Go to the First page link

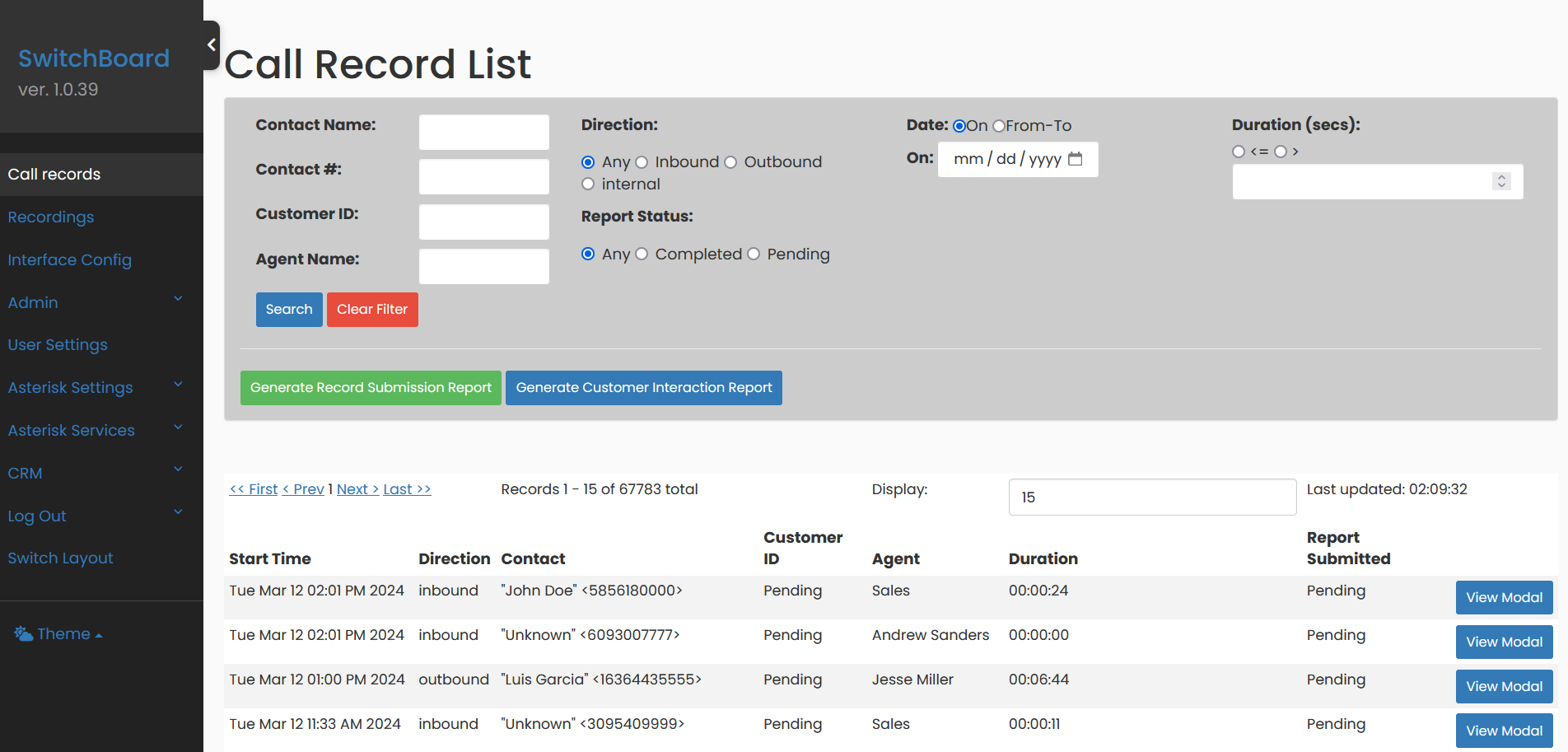(254, 489)
